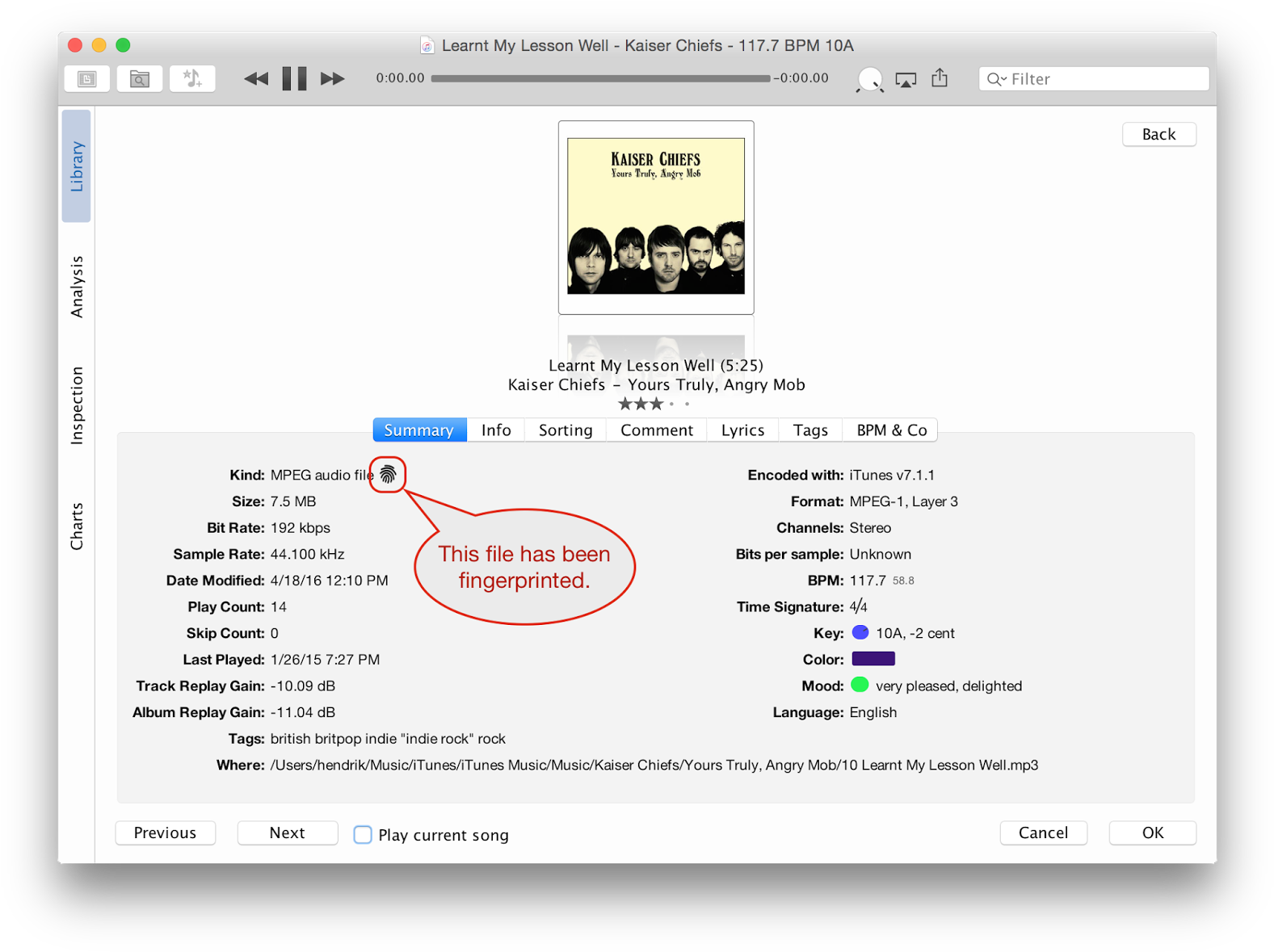Viewport: 1274px width, 952px height.
Task: Click the song title 'Learnt My Lesson Well (5:25)'
Action: (x=656, y=365)
